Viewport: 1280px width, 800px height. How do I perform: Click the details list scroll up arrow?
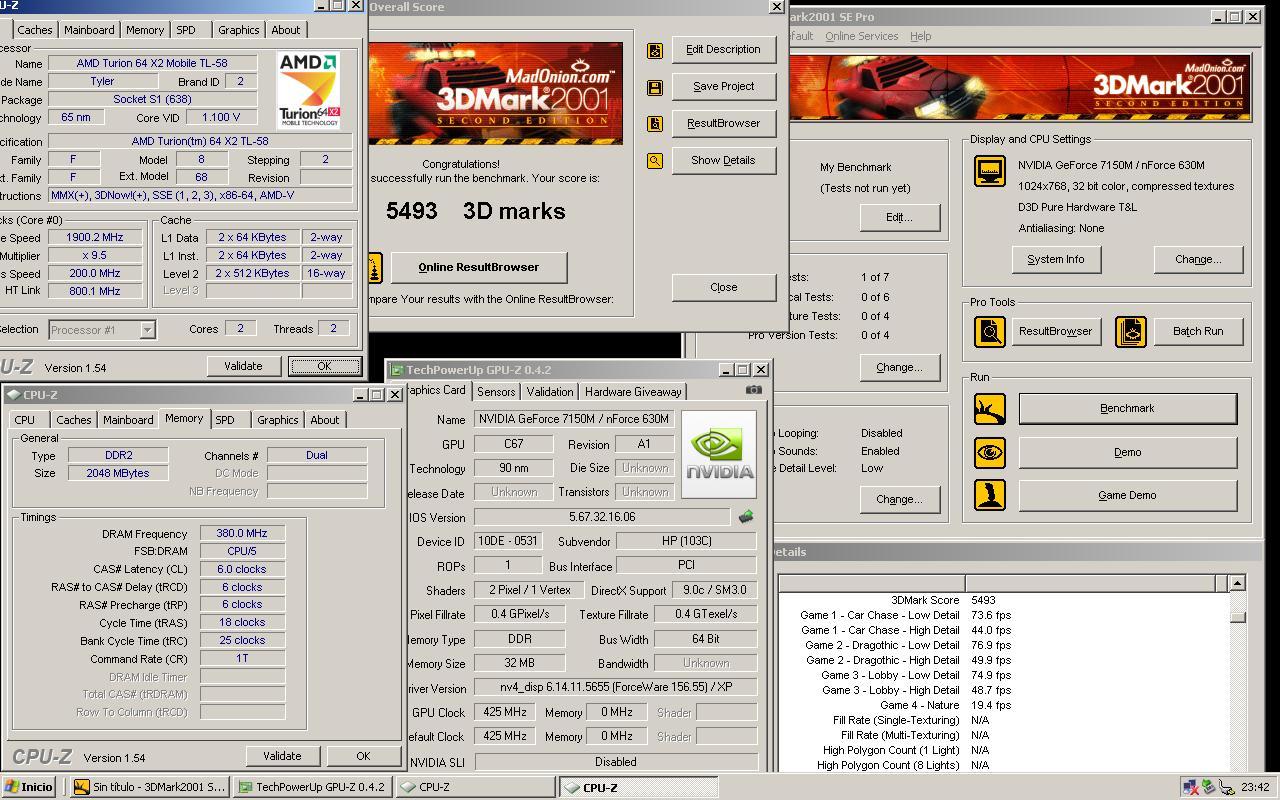click(x=1237, y=583)
